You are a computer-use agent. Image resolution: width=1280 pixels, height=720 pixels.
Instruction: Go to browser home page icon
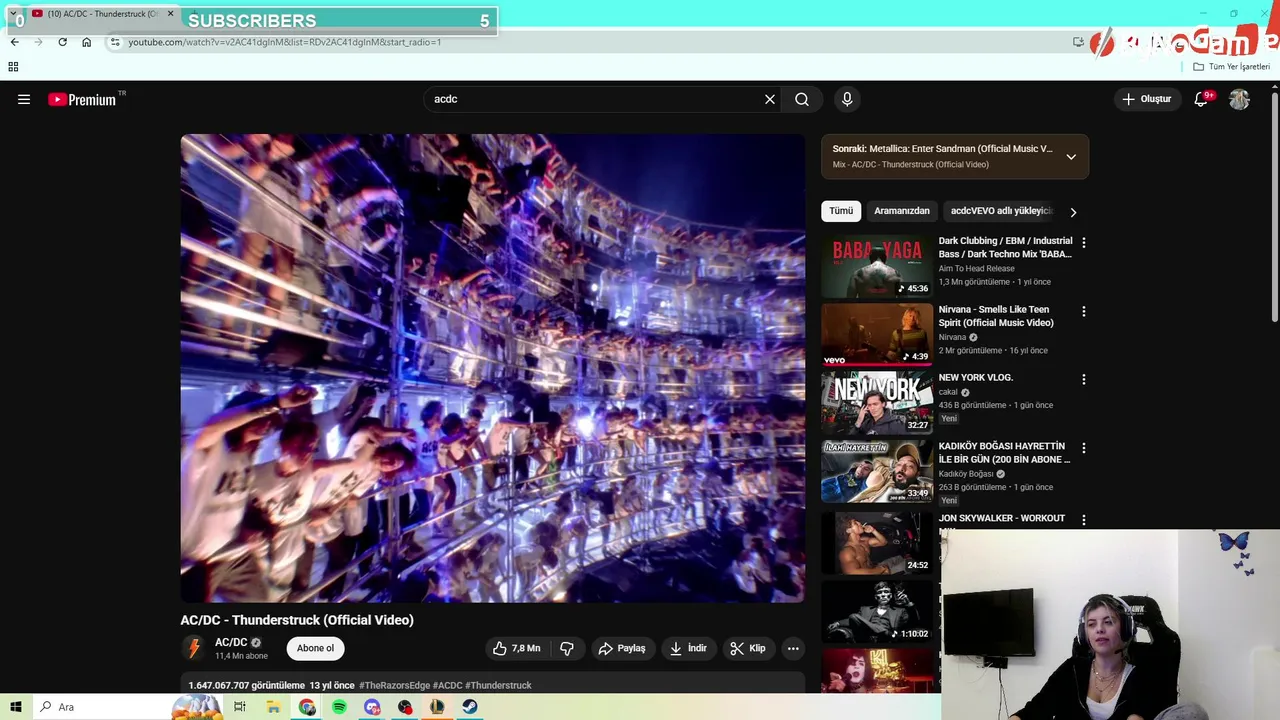[x=86, y=42]
